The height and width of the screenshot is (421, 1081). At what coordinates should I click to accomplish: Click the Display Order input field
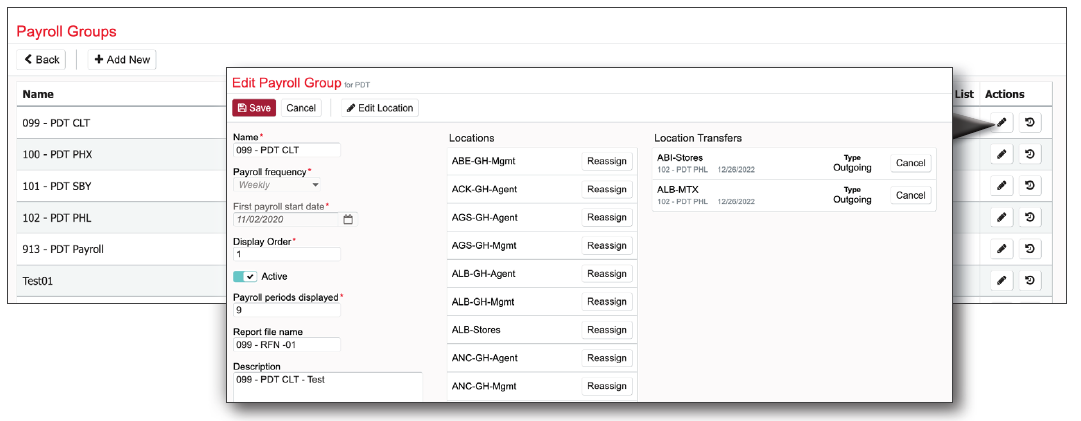286,254
